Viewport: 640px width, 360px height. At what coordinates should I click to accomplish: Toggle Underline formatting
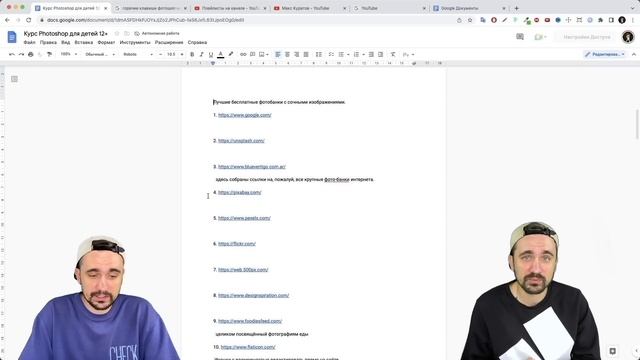pyautogui.click(x=211, y=54)
